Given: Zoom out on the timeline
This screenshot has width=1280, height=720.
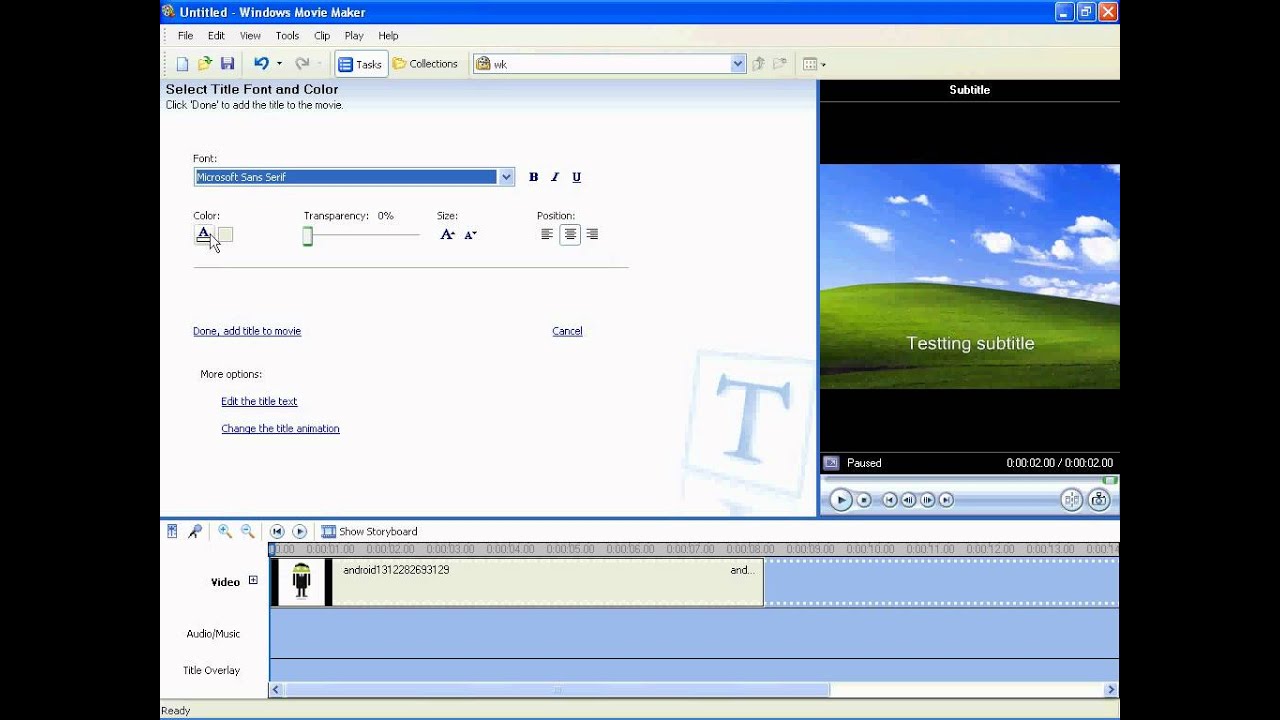Looking at the screenshot, I should pyautogui.click(x=247, y=531).
